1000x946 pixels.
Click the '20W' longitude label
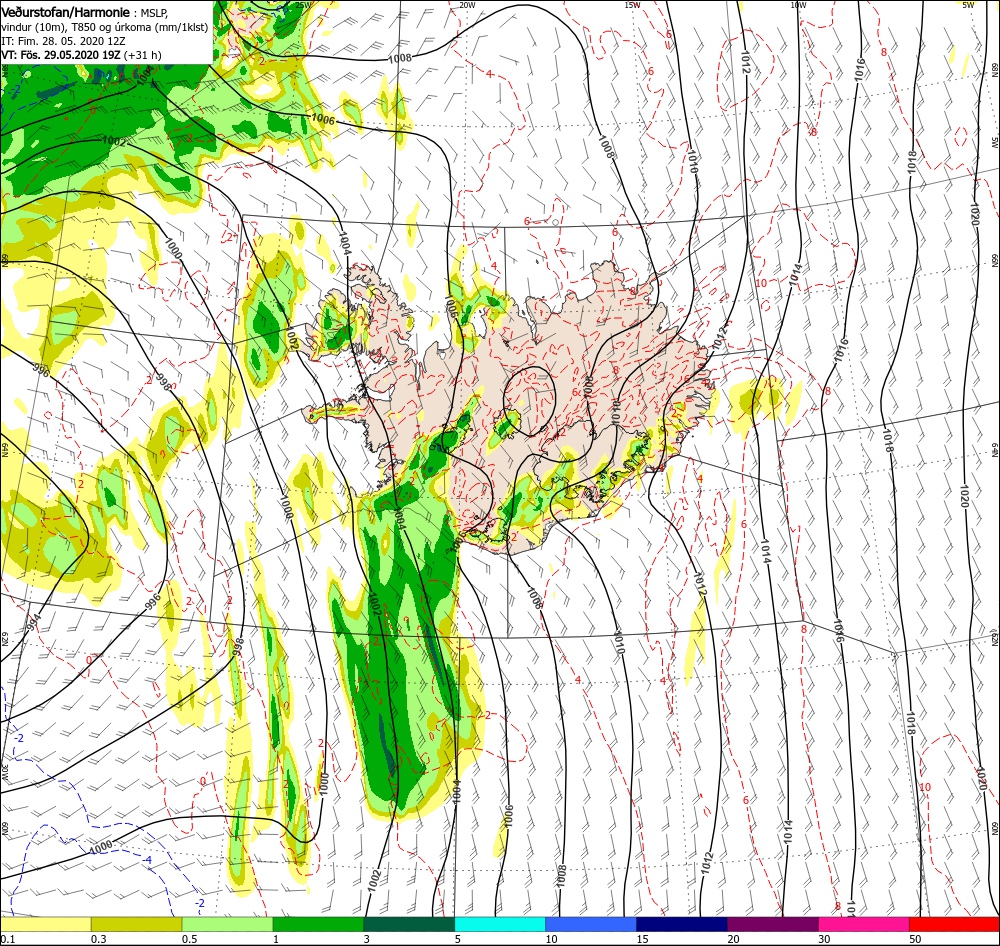(x=467, y=5)
